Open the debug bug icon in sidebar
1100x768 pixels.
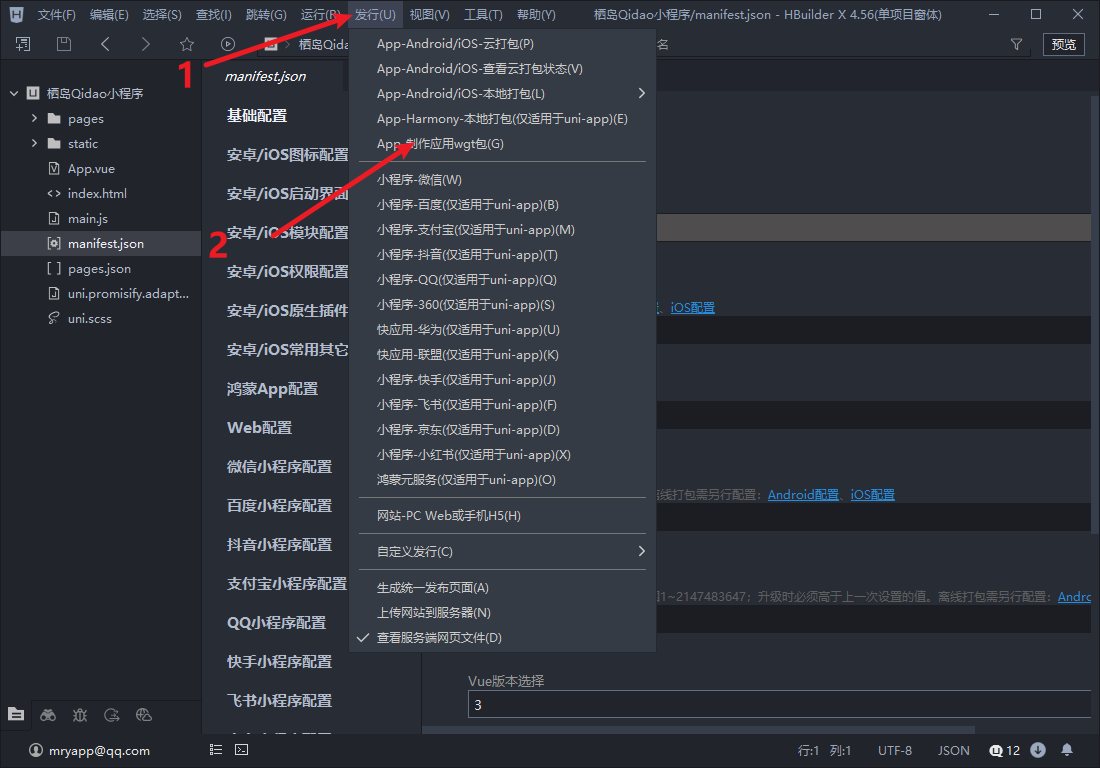tap(80, 715)
